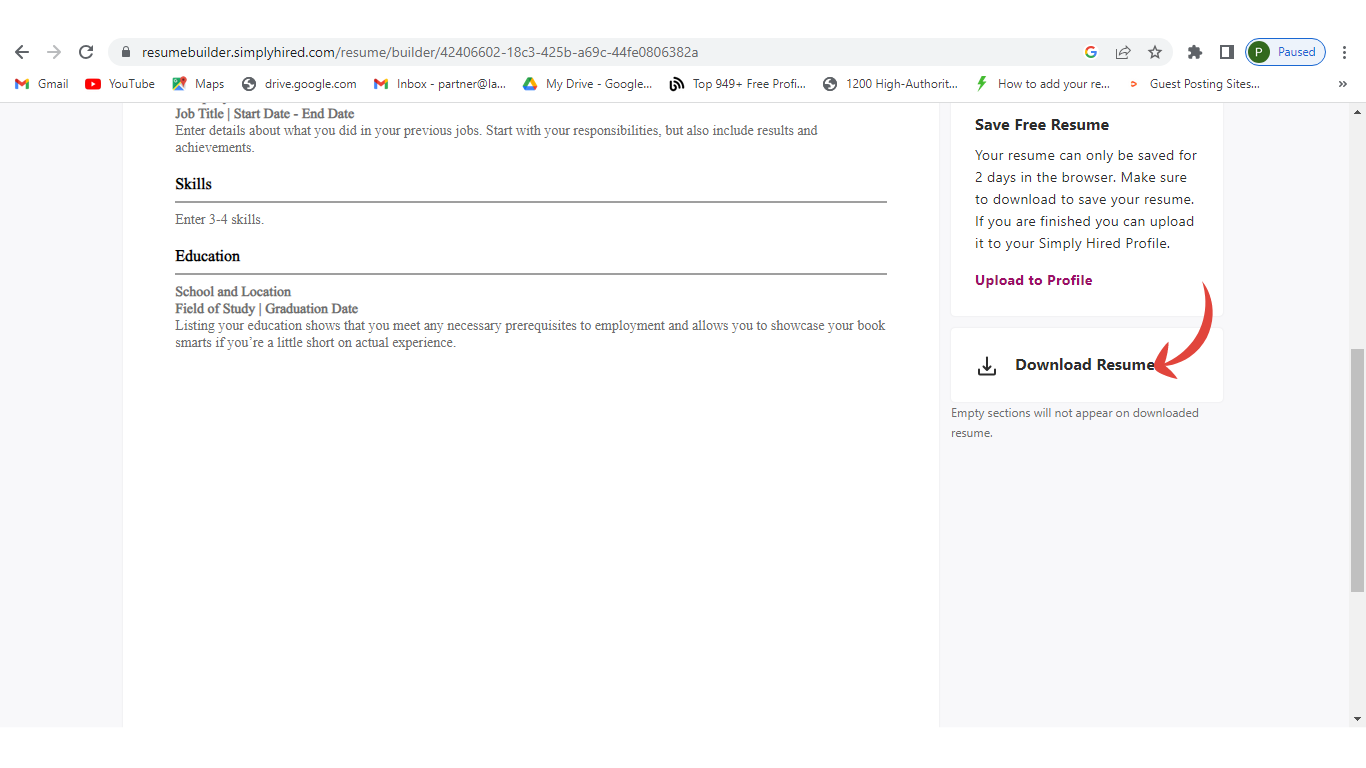Screen dimensions: 1366x768
Task: Open the Maps bookmark
Action: click(x=198, y=84)
